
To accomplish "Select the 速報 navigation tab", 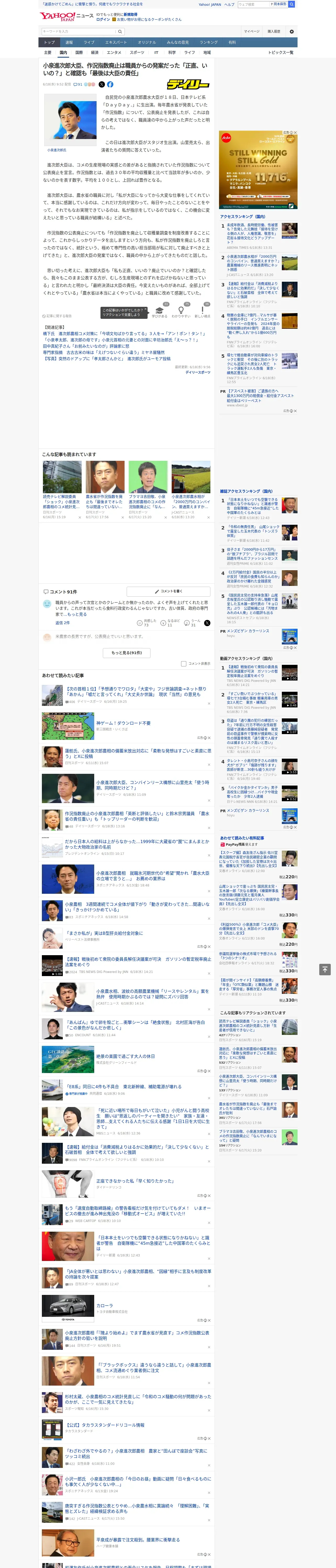I will pyautogui.click(x=69, y=42).
